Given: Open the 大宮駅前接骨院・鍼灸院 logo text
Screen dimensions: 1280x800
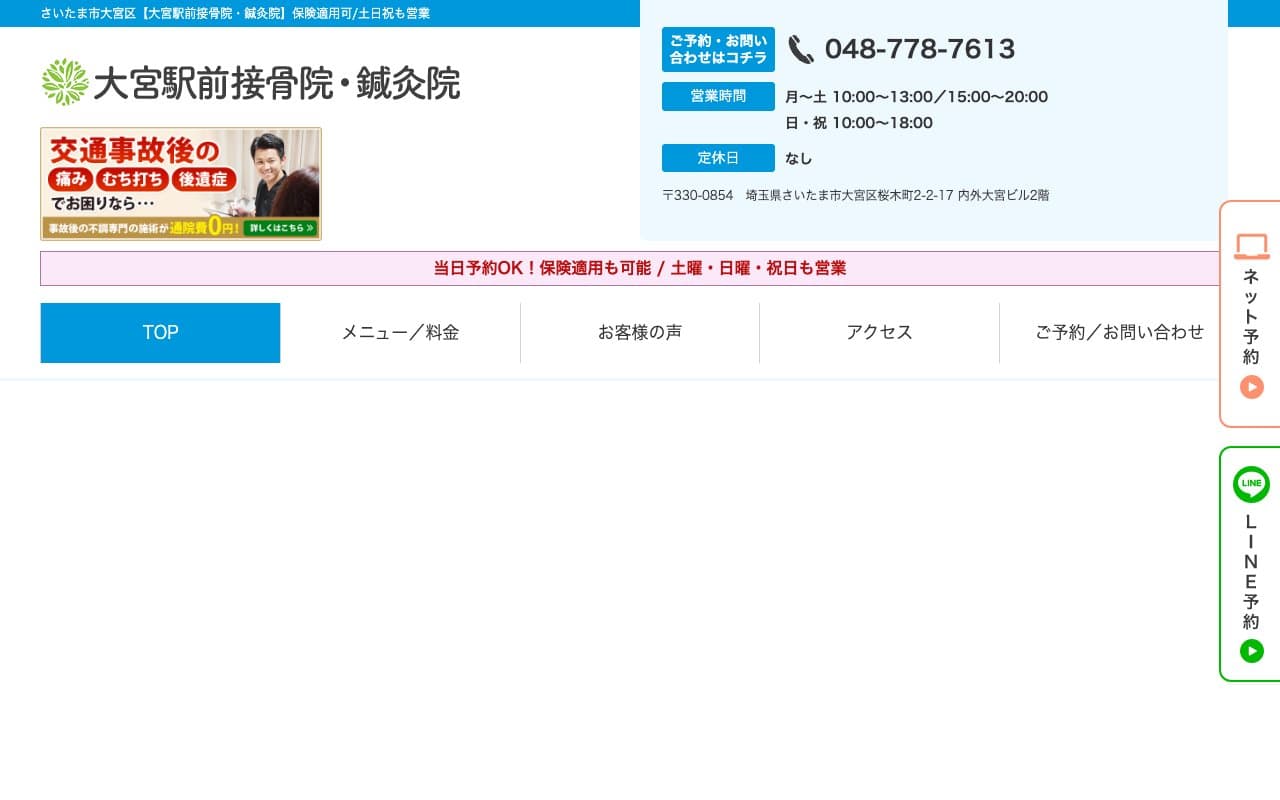Looking at the screenshot, I should pyautogui.click(x=276, y=83).
